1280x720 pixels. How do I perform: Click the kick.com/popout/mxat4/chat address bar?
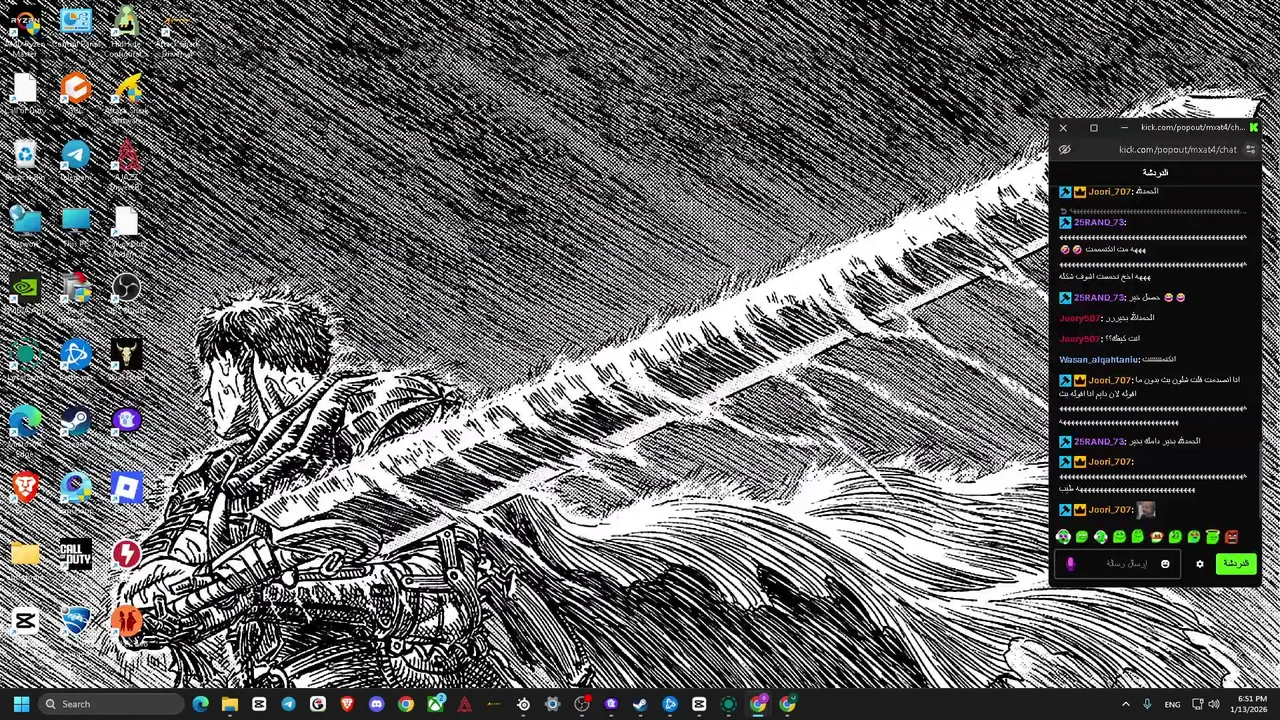(1177, 149)
